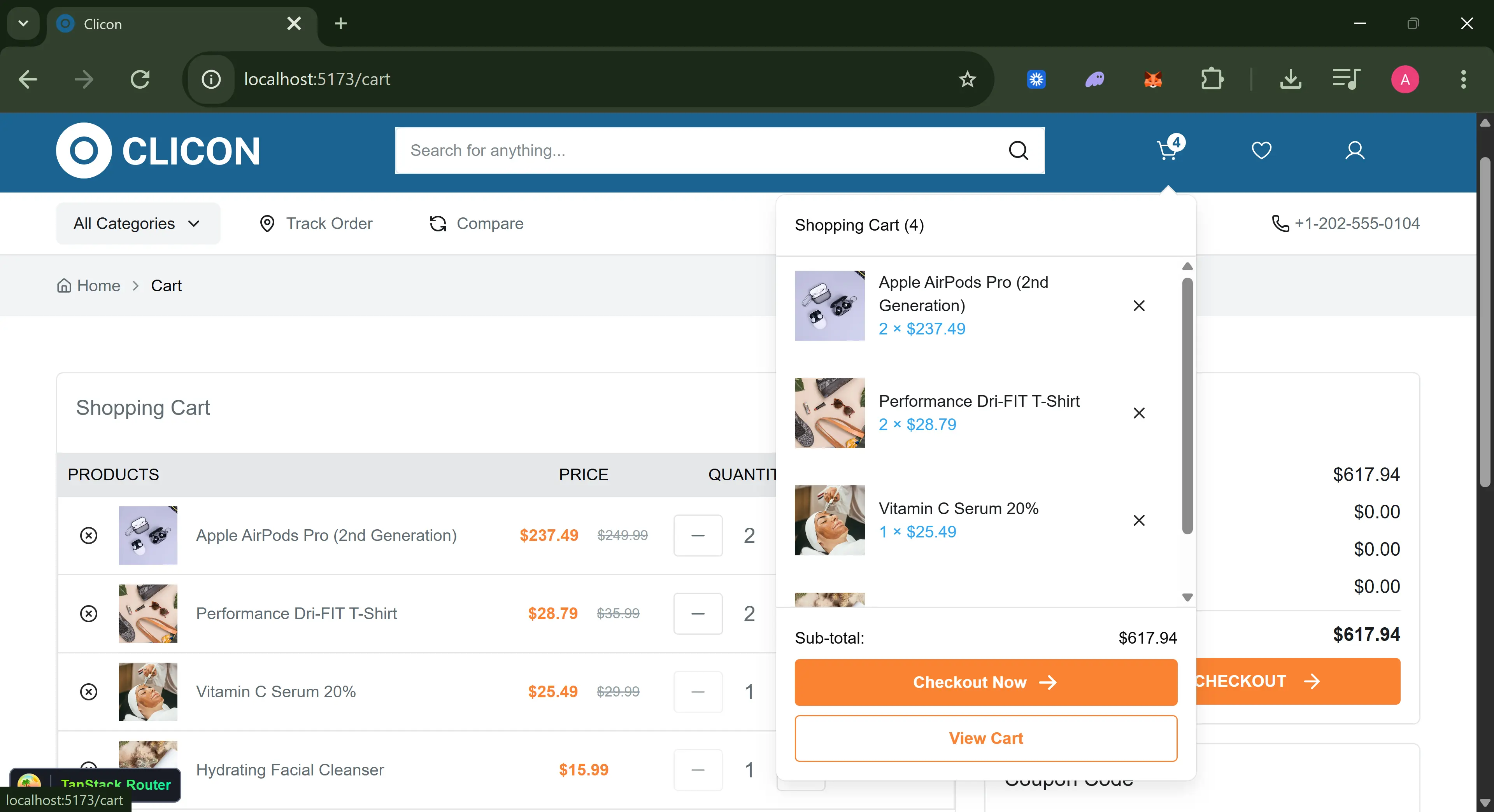Remove Vitamin C Serum from cart popup
Image resolution: width=1494 pixels, height=812 pixels.
tap(1139, 520)
